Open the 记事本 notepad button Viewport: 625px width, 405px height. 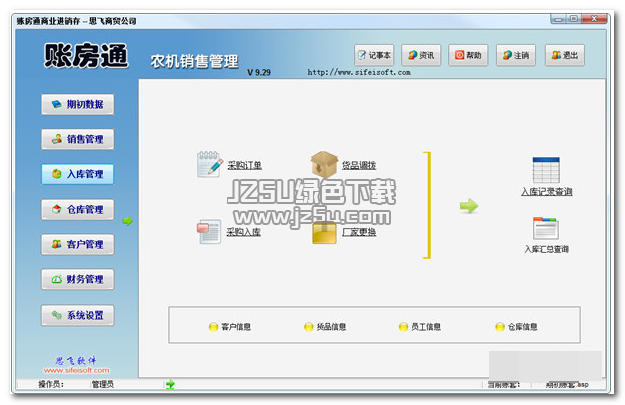tap(374, 55)
